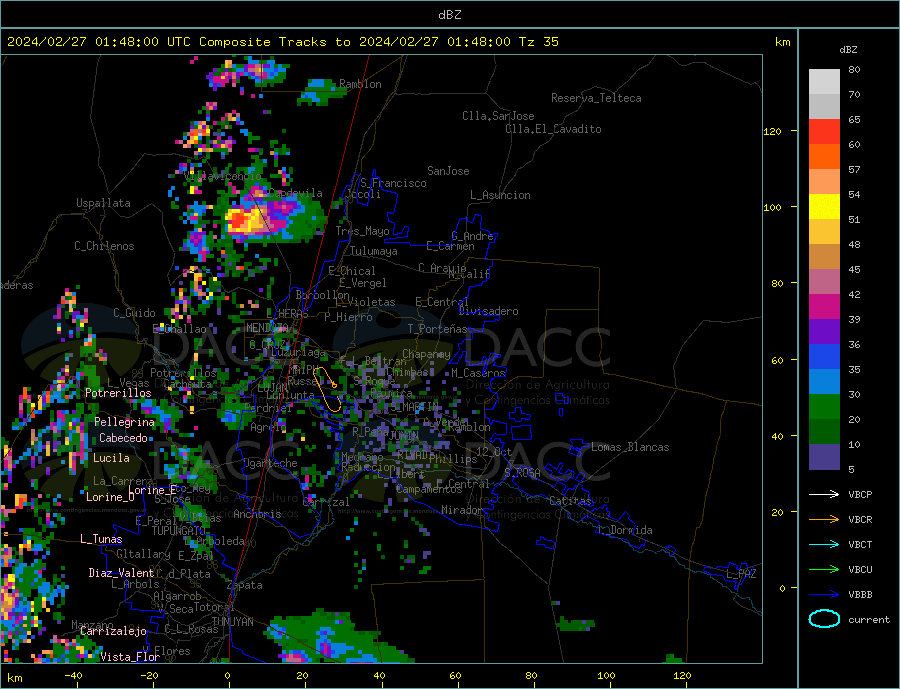The image size is (900, 689).
Task: Click the S_Francisco label
Action: point(393,183)
